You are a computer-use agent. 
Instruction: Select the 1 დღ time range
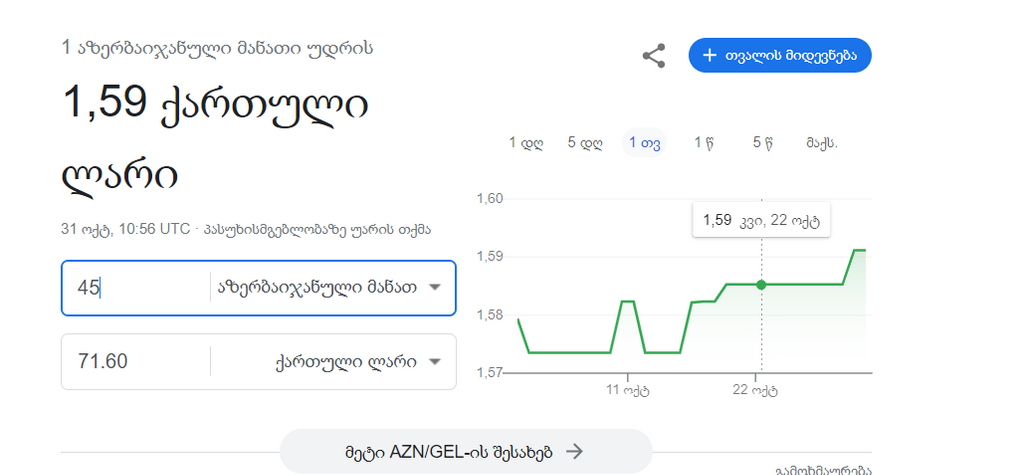click(526, 143)
